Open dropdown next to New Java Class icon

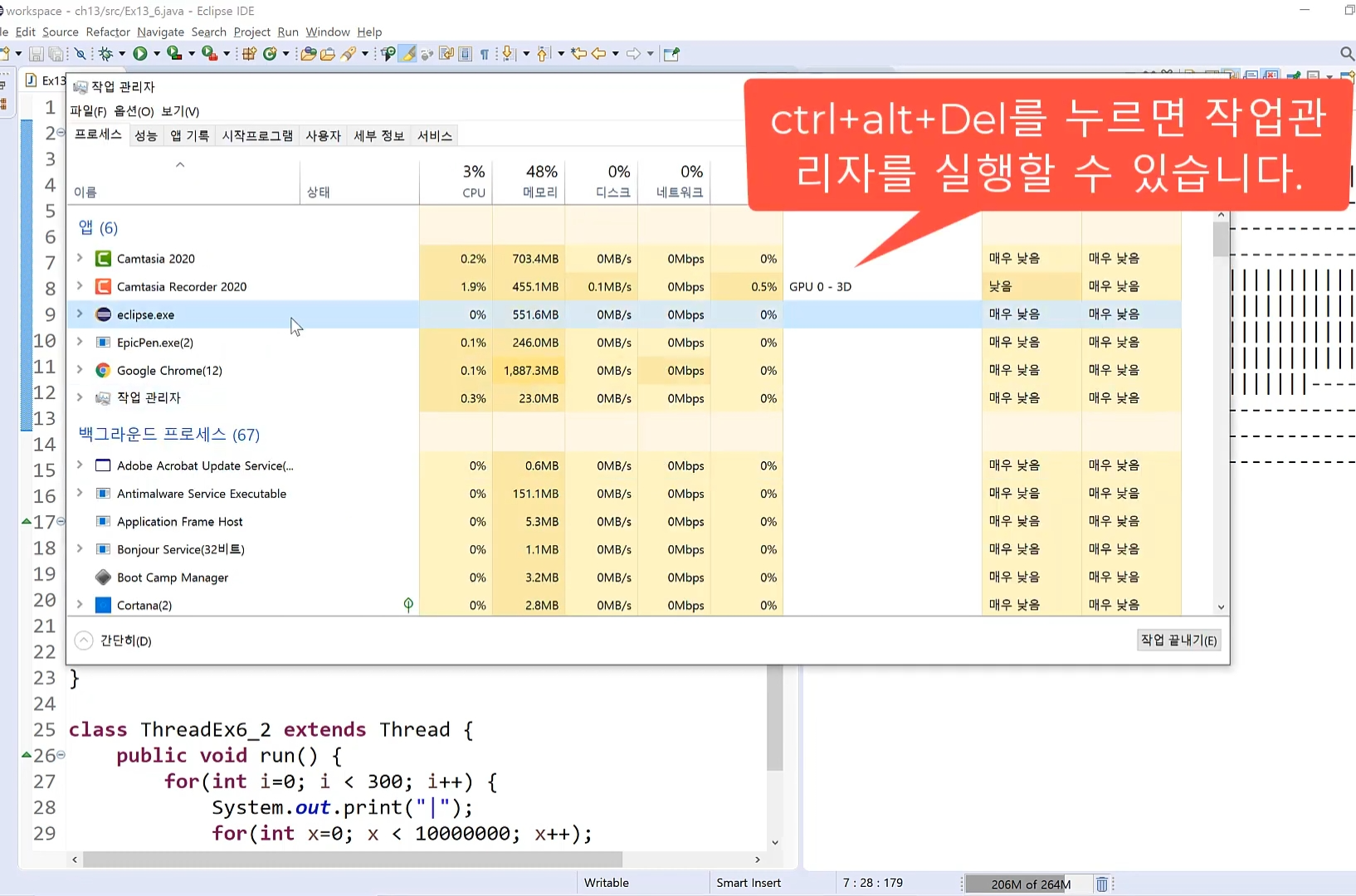(286, 54)
